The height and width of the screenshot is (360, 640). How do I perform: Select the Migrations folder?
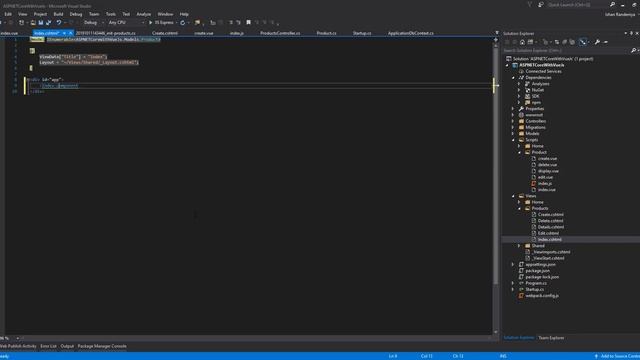tap(535, 127)
